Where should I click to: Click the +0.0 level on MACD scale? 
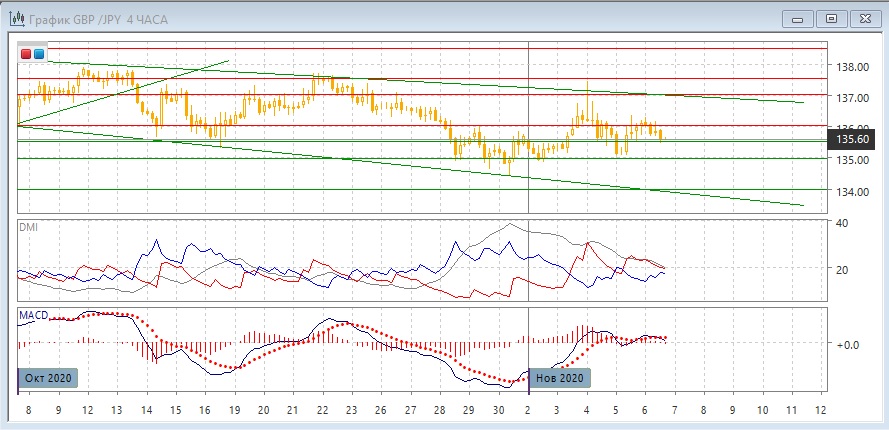pyautogui.click(x=848, y=344)
